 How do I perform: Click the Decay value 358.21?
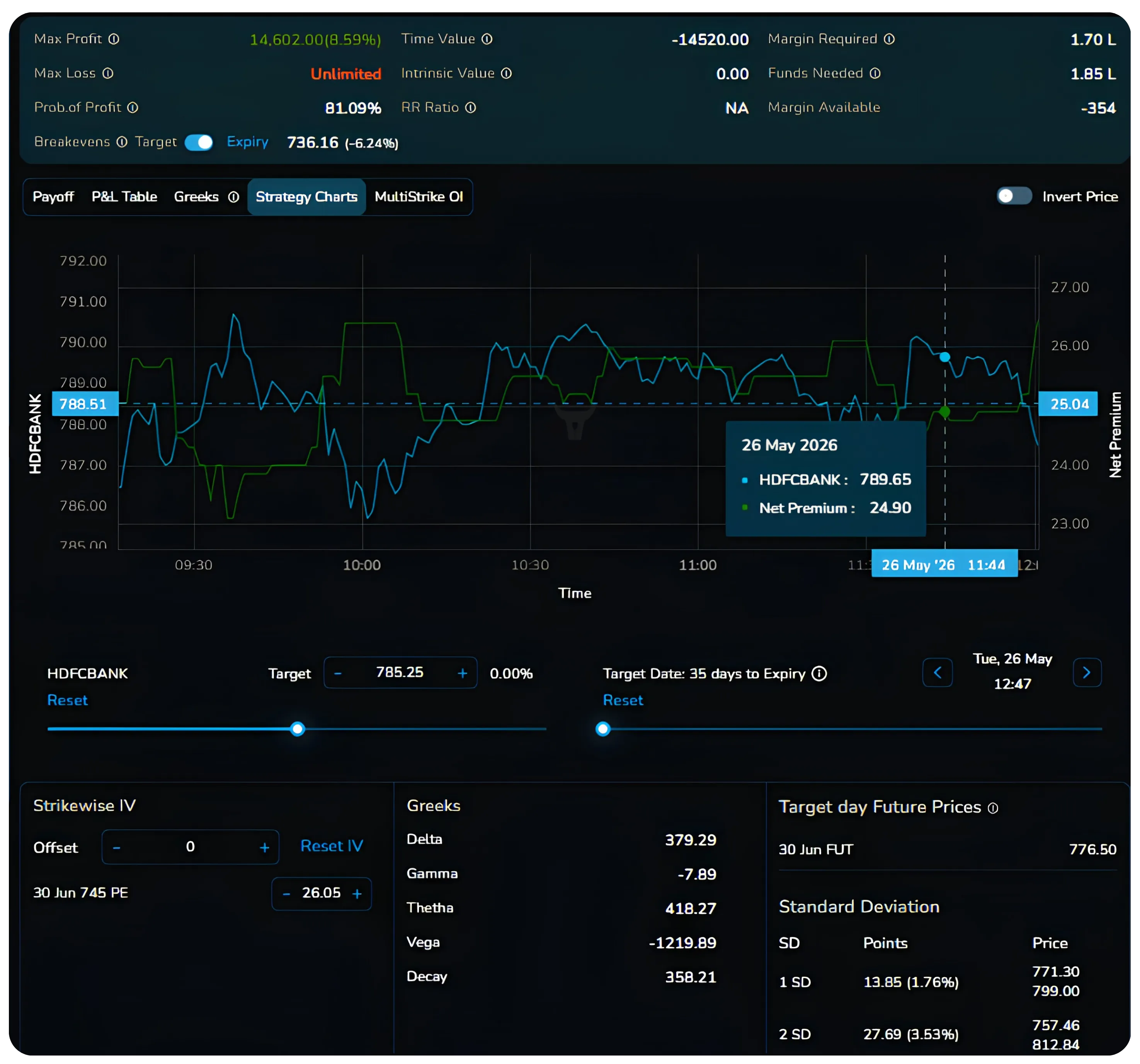coord(691,977)
